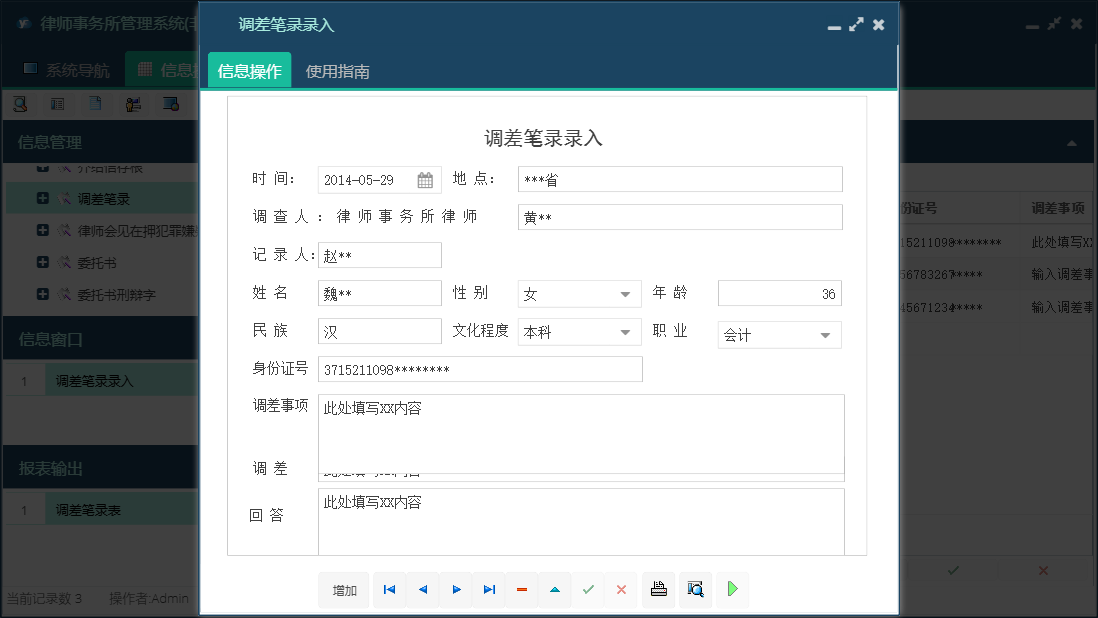
Task: Click the print preview magnifier icon
Action: pos(695,590)
